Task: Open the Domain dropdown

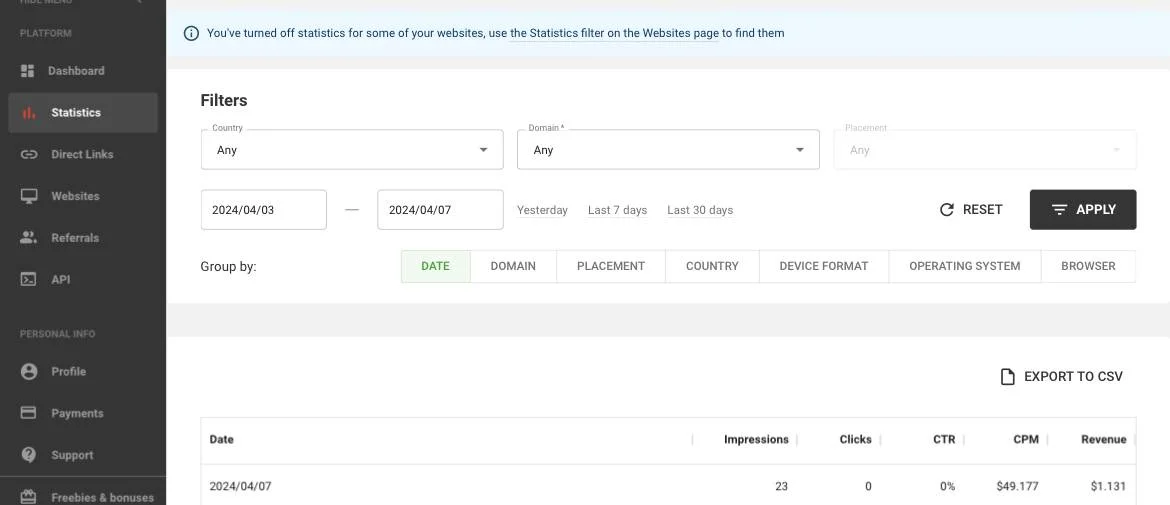Action: tap(669, 150)
